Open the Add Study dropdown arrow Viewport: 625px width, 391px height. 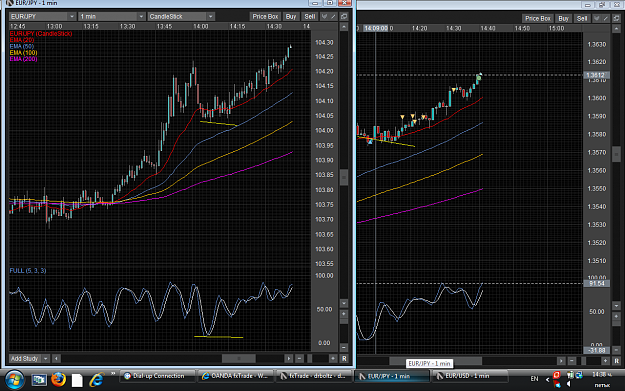[45, 359]
